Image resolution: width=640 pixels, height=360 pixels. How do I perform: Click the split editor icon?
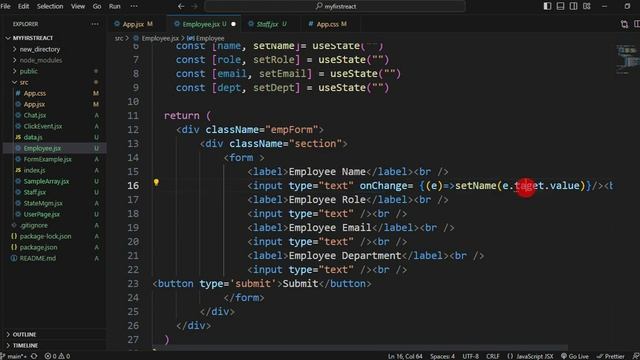click(x=637, y=24)
